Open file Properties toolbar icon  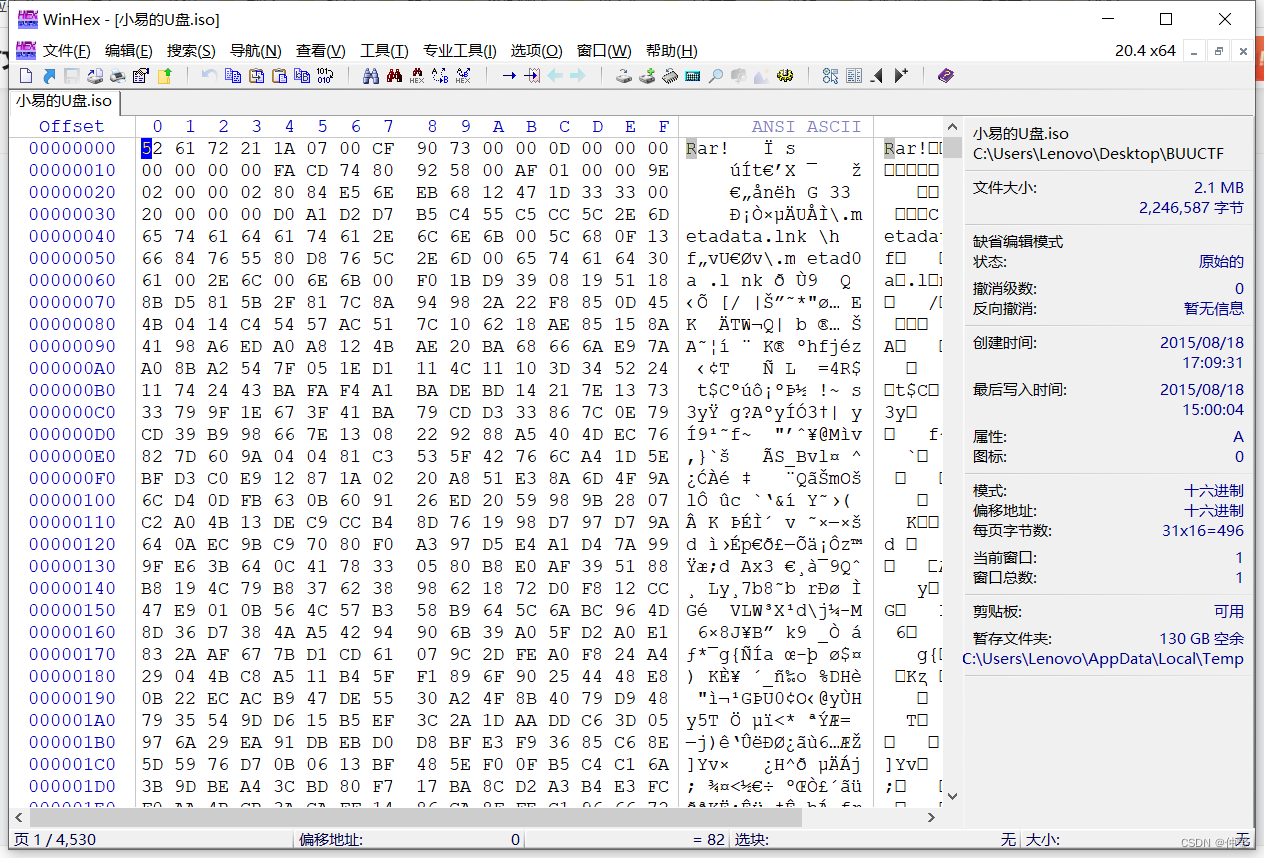point(141,75)
